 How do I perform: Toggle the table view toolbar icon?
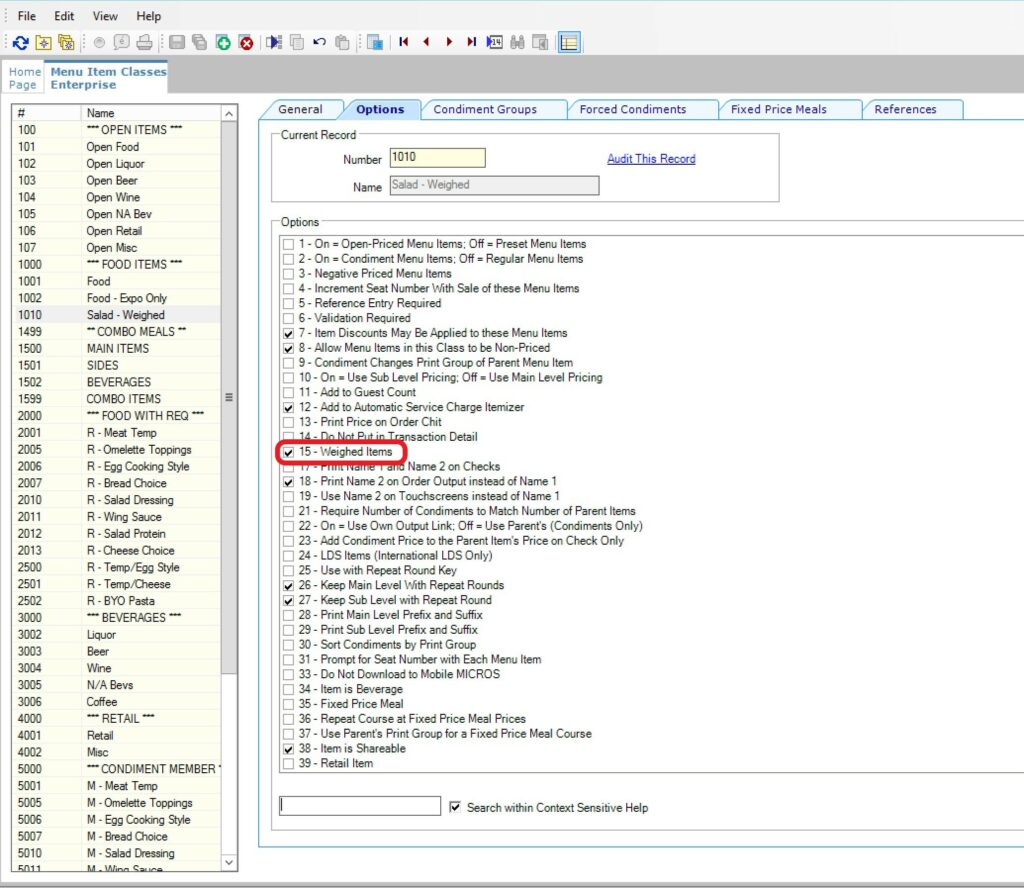569,43
